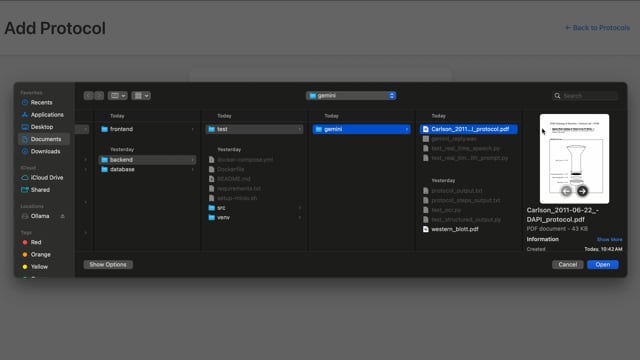Open the gemini folder path popup
The image size is (640, 360).
coord(351,96)
